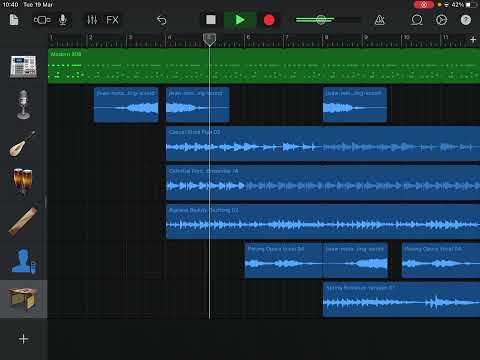480x360 pixels.
Task: Start playback with Play button
Action: pos(240,20)
